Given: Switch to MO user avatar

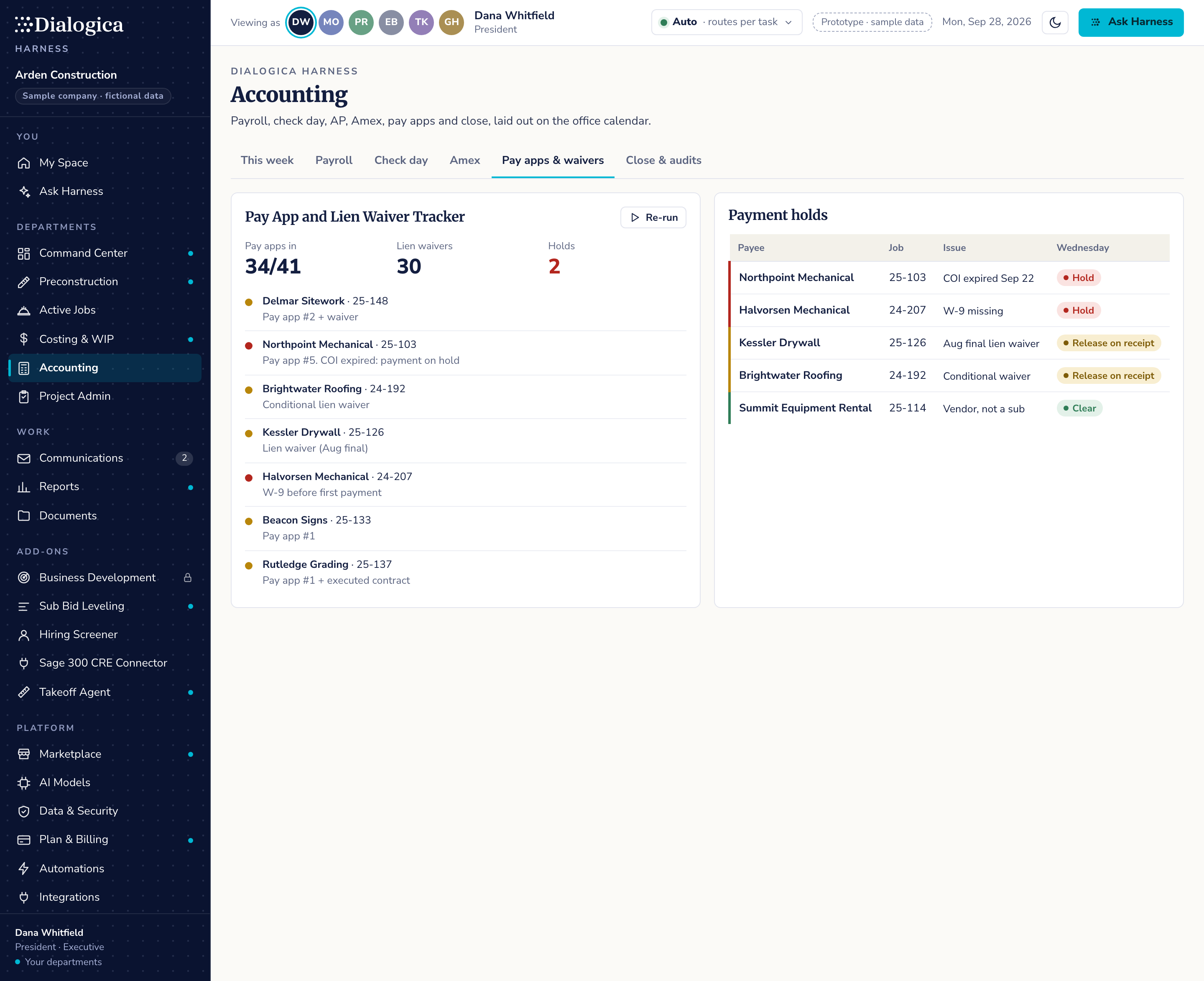Looking at the screenshot, I should pos(331,23).
